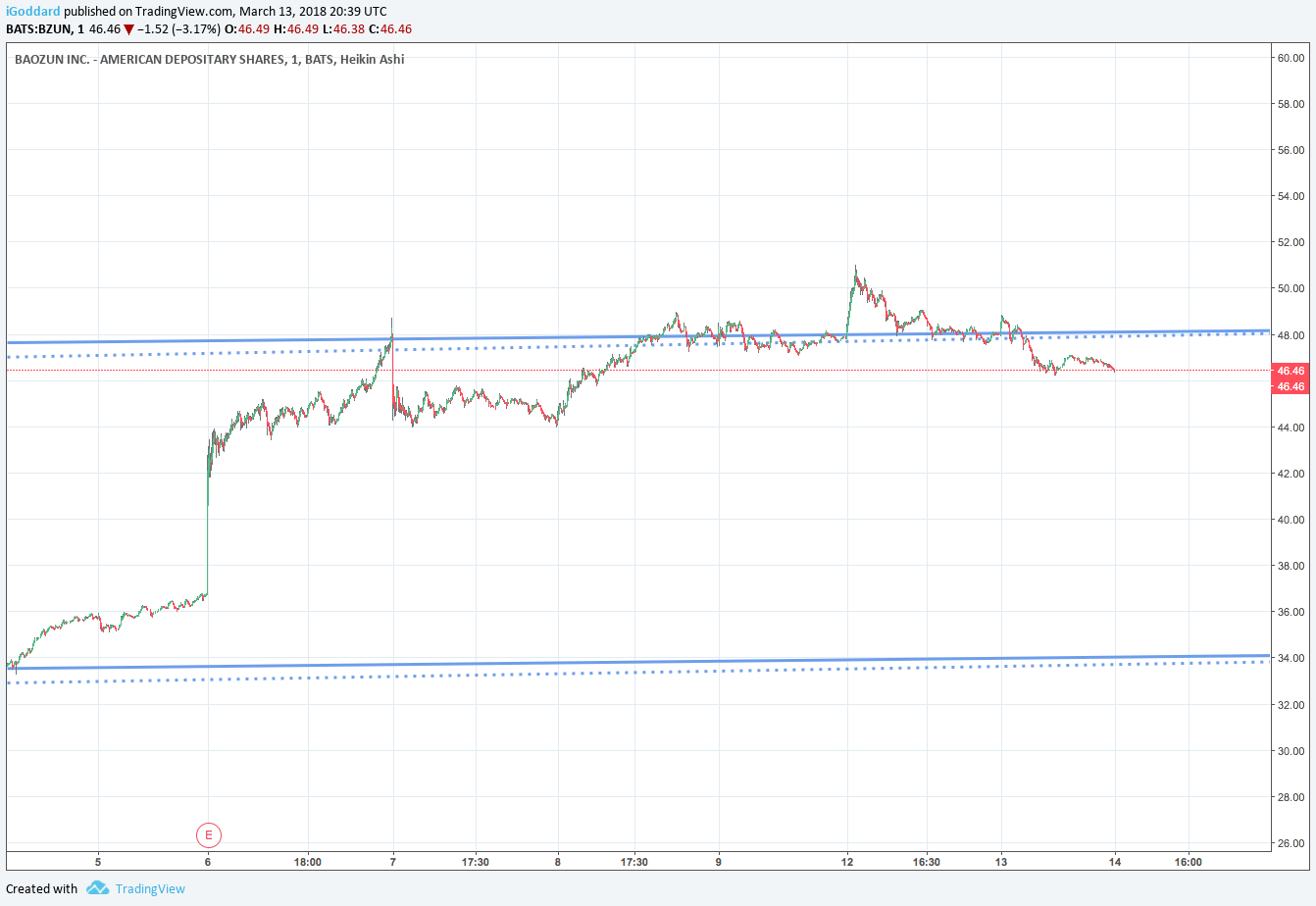Select the BATS:BZUN symbol text

37,29
